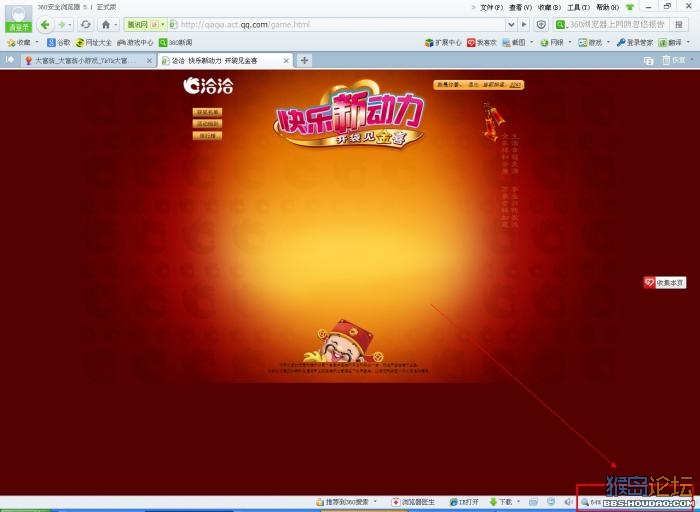Click the 翻译 translate tool
Screen dimensions: 700x512
(670, 42)
